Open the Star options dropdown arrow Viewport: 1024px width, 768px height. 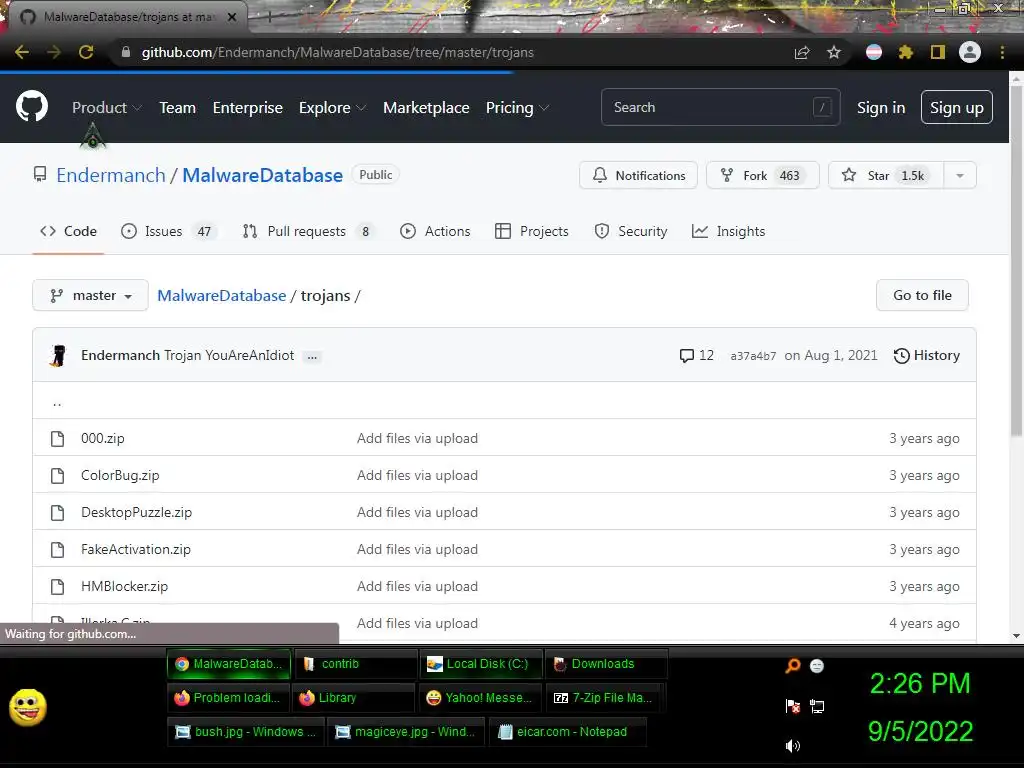[960, 176]
